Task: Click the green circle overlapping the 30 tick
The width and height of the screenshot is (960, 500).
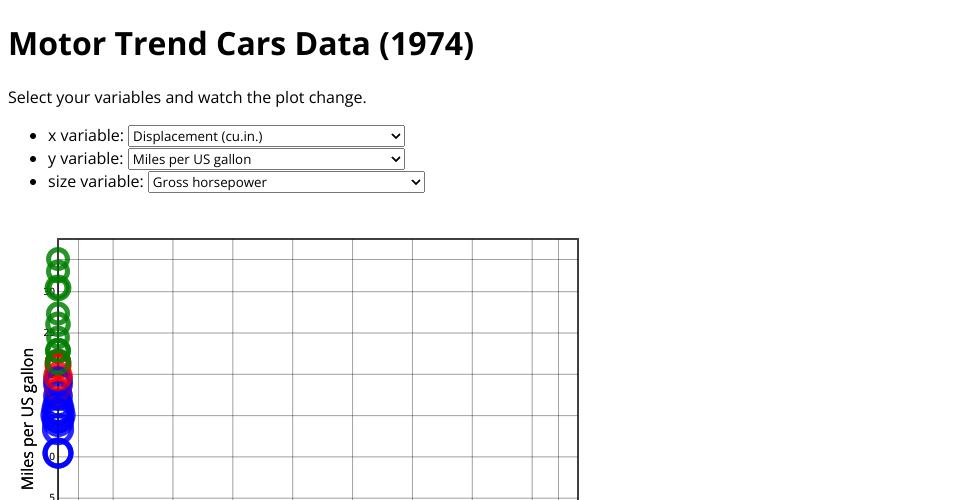Action: pyautogui.click(x=58, y=289)
